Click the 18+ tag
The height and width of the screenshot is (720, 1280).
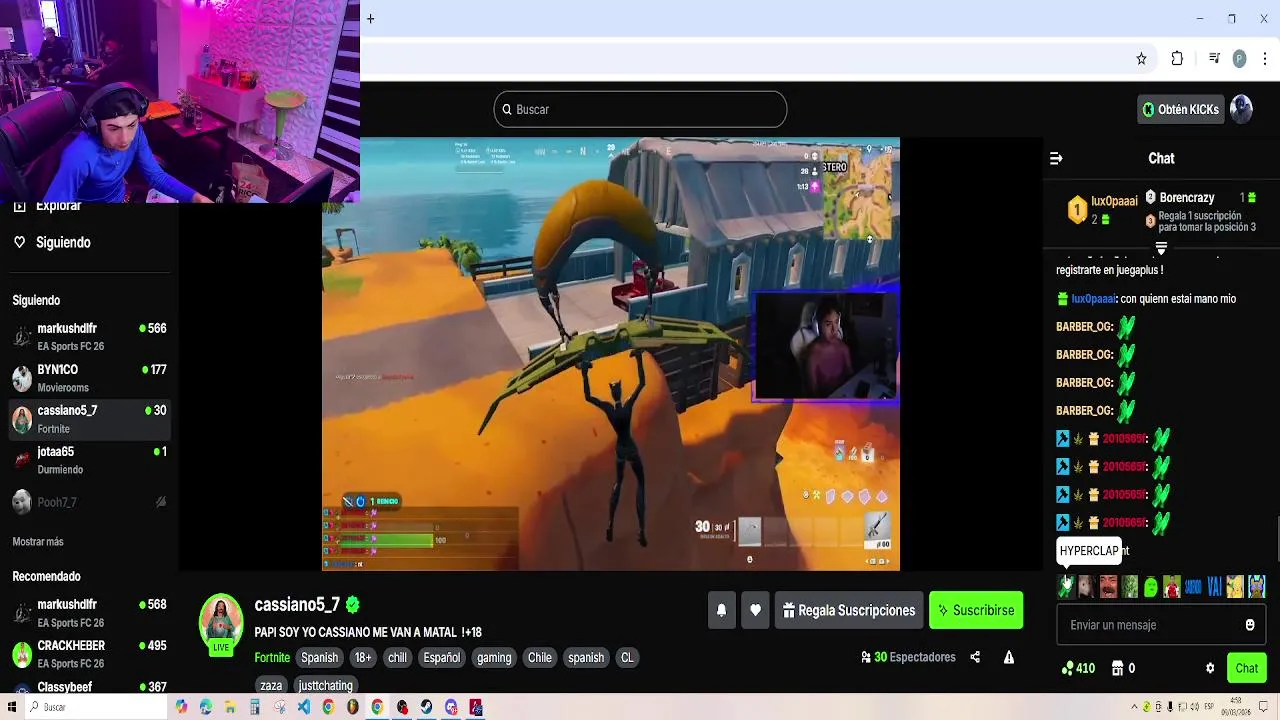pos(363,657)
